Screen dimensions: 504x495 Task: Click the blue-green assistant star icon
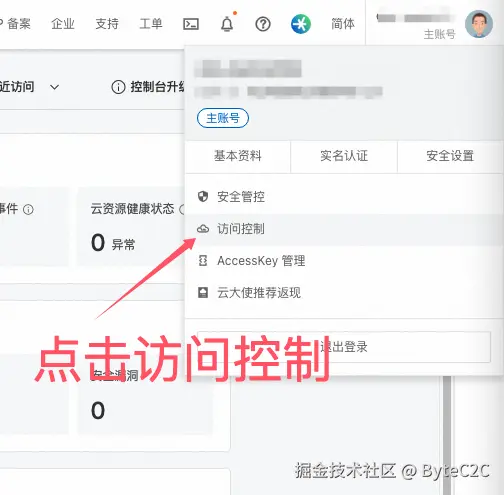[x=301, y=24]
